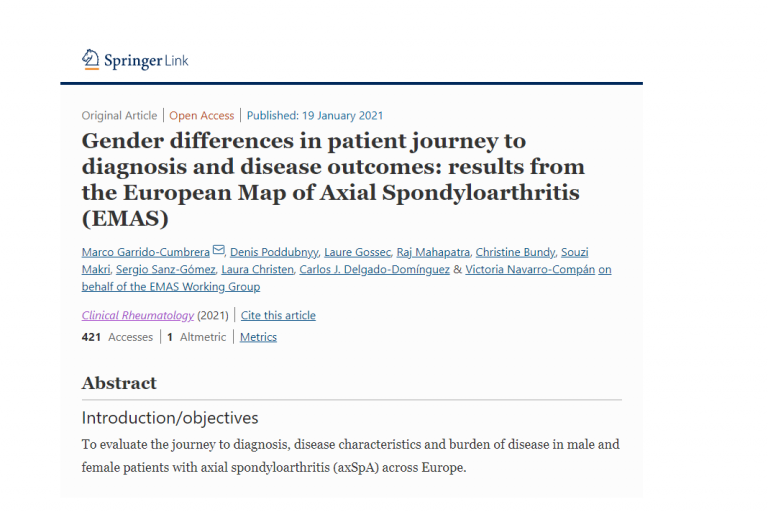Viewport: 768px width, 512px height.
Task: Click the Cite this article link
Action: click(x=278, y=316)
